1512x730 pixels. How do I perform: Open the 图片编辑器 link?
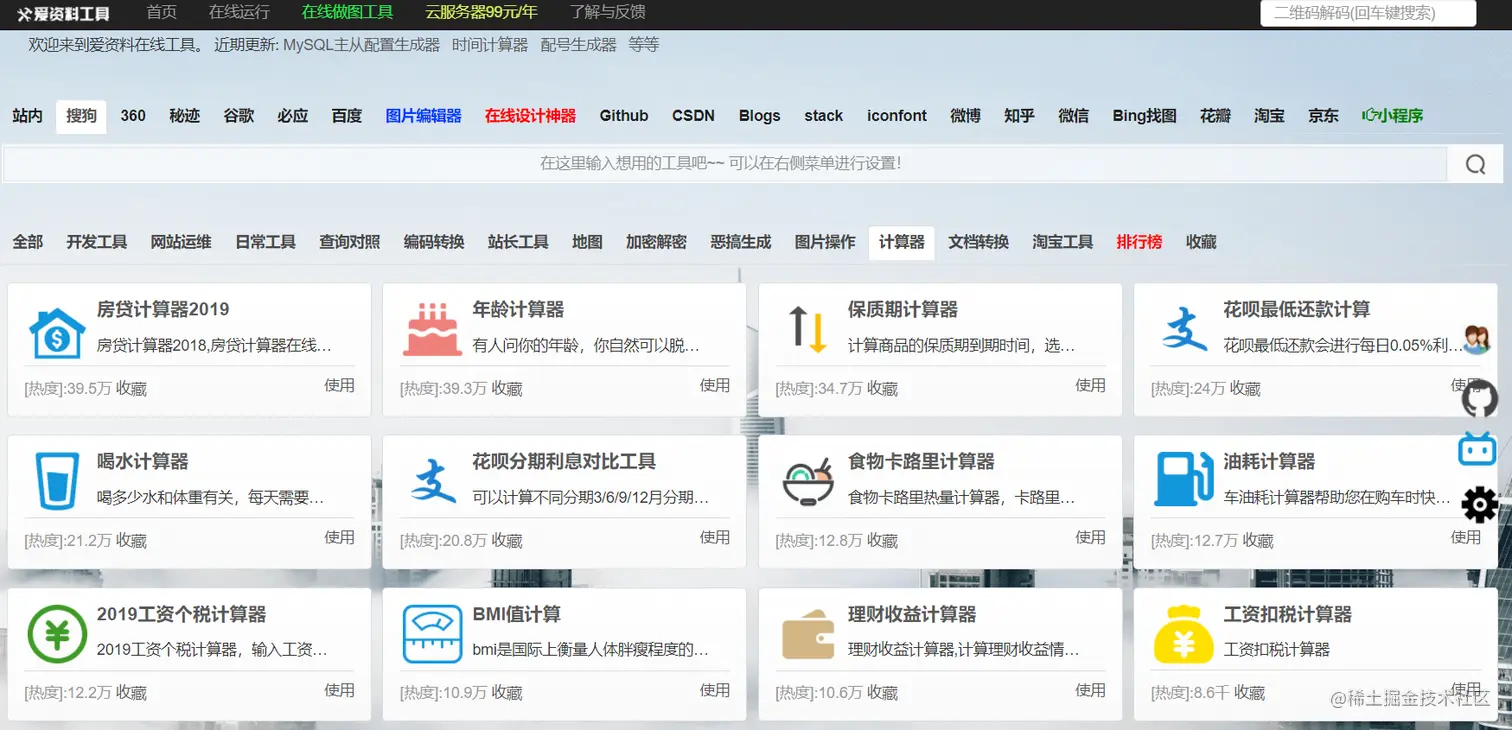point(424,116)
